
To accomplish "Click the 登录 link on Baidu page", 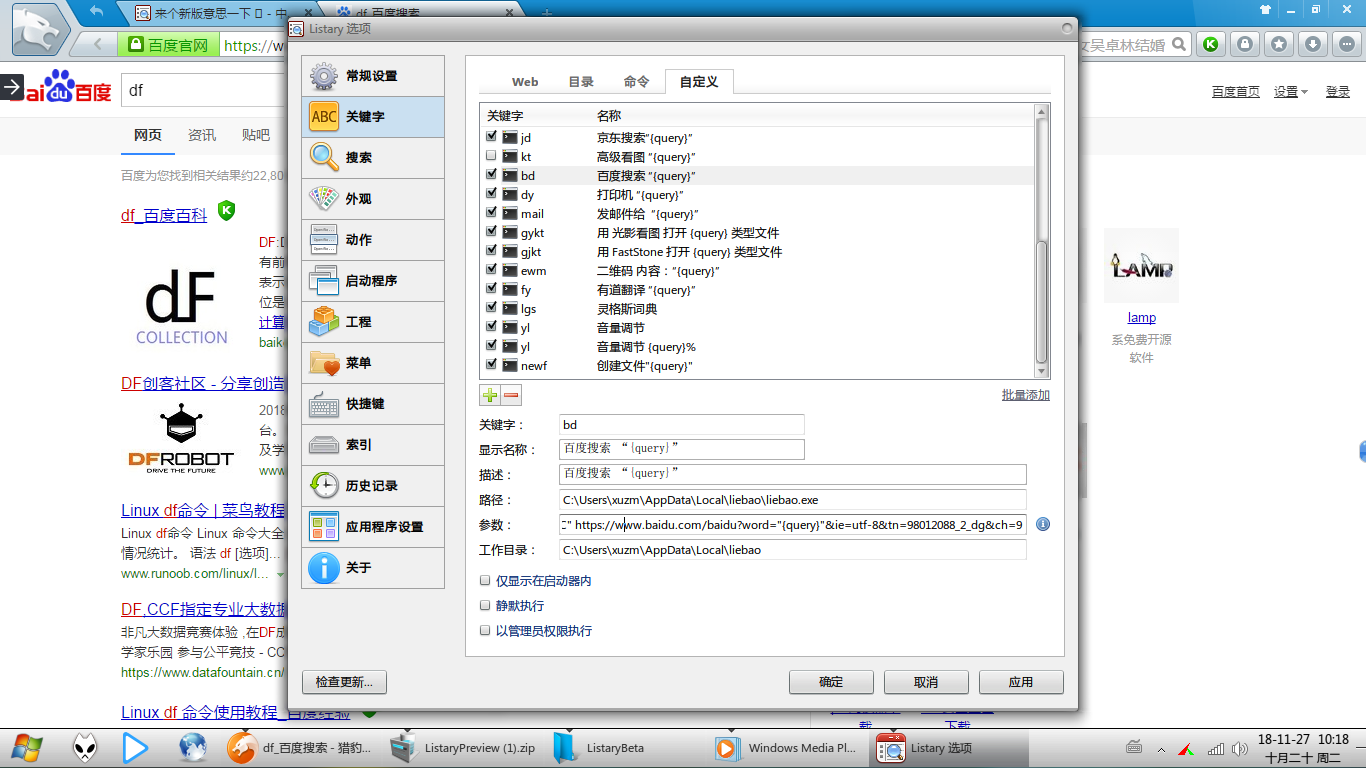I will pos(1338,92).
